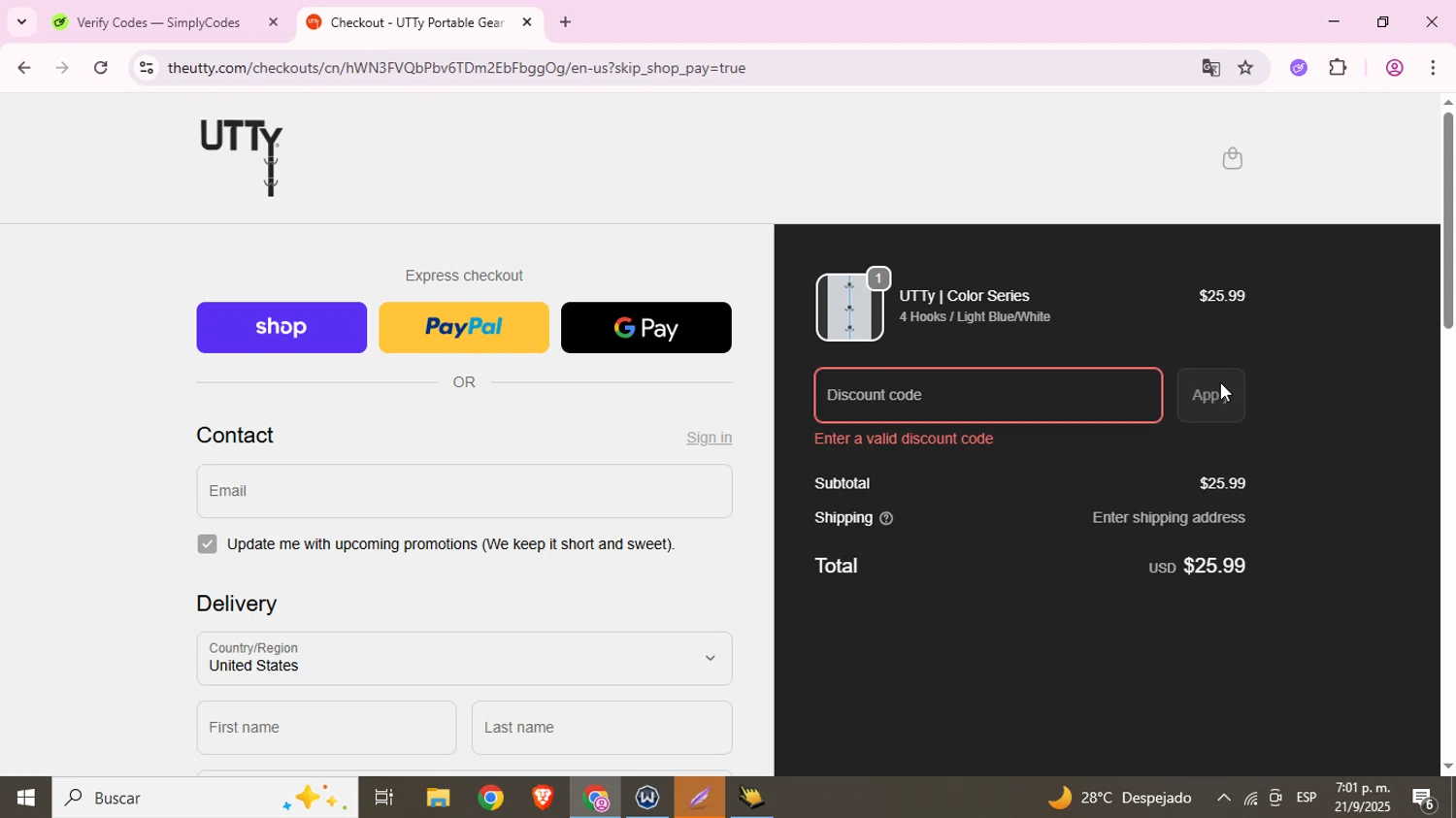This screenshot has width=1456, height=818.
Task: Show hidden system tray icons
Action: 1224,798
